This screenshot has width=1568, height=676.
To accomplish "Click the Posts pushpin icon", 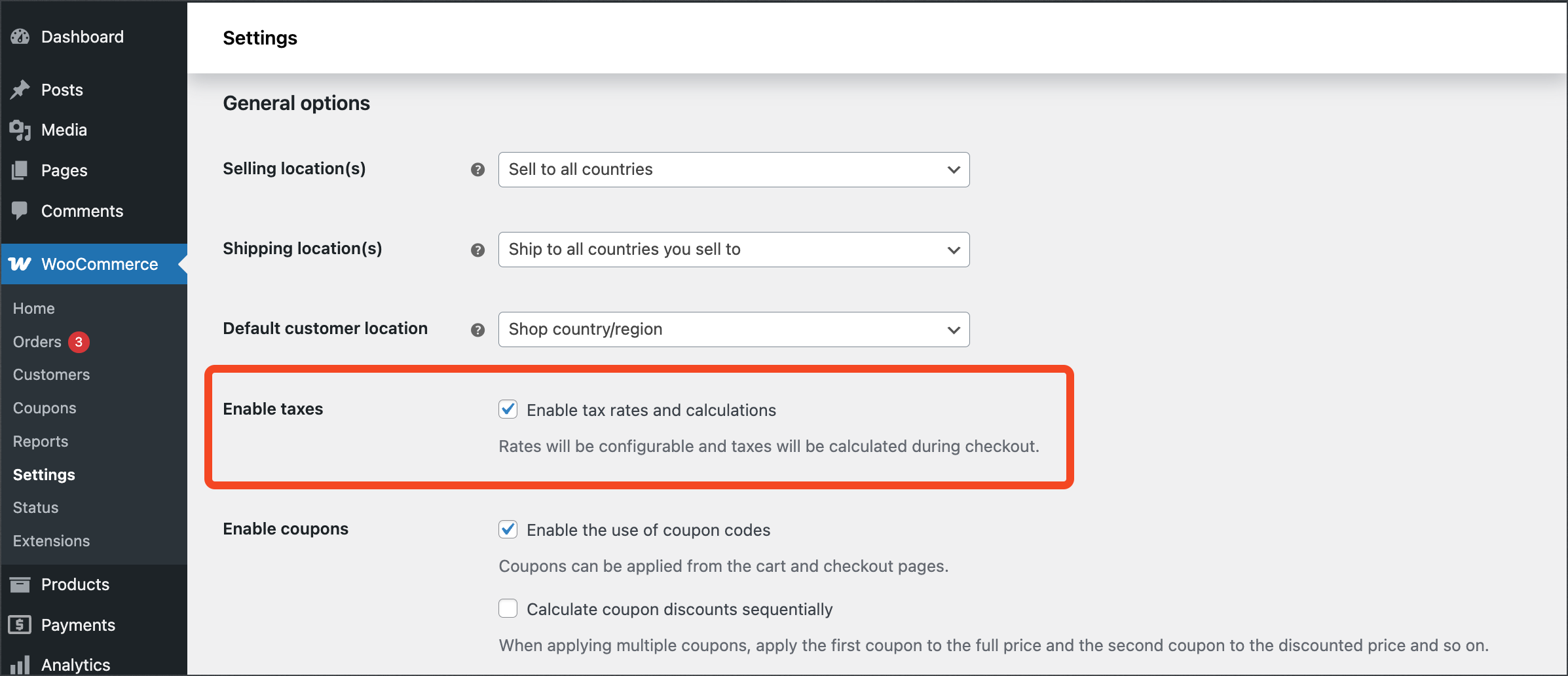I will tap(20, 90).
